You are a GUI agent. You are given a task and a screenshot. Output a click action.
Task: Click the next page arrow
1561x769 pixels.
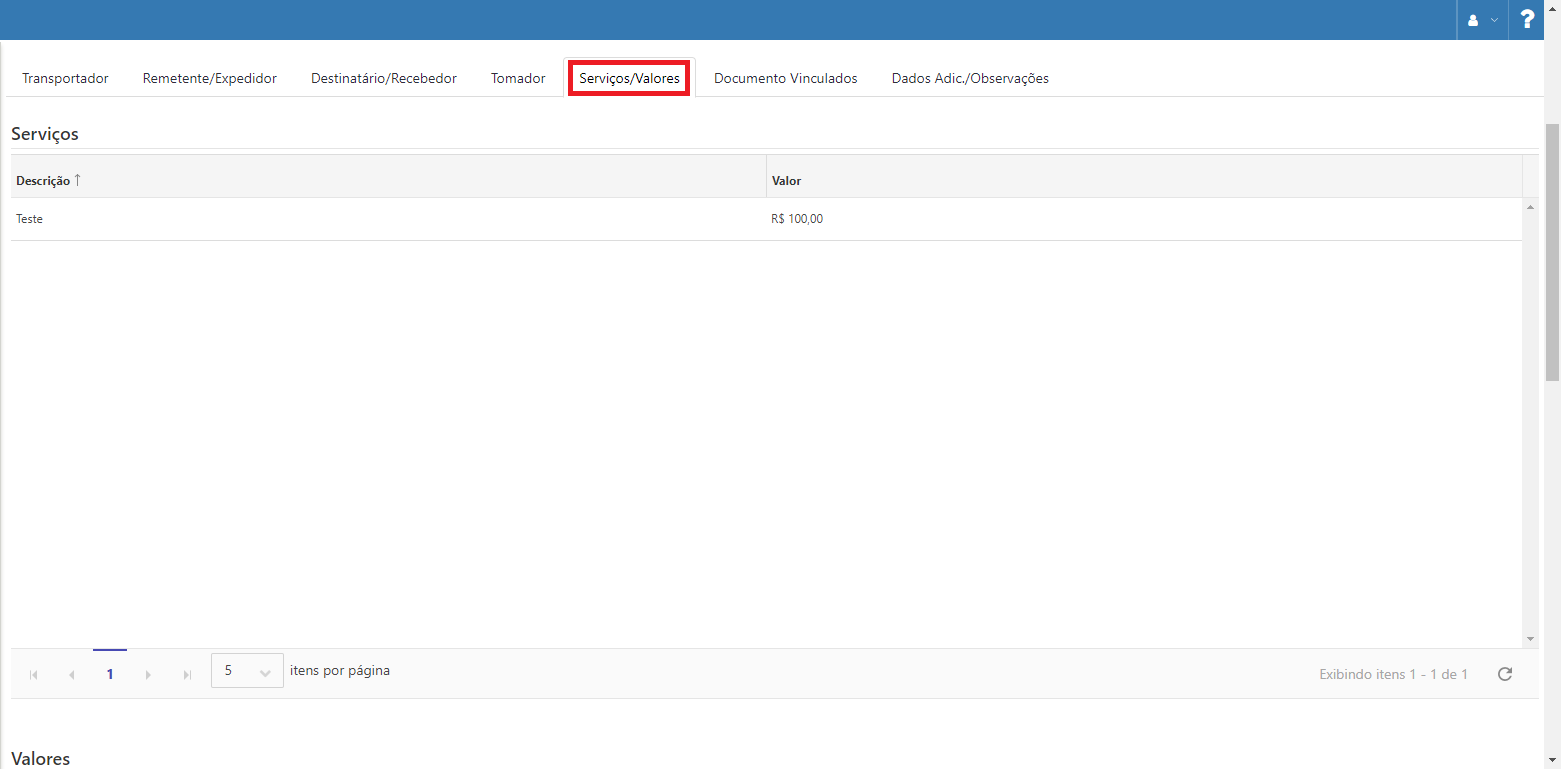(148, 675)
